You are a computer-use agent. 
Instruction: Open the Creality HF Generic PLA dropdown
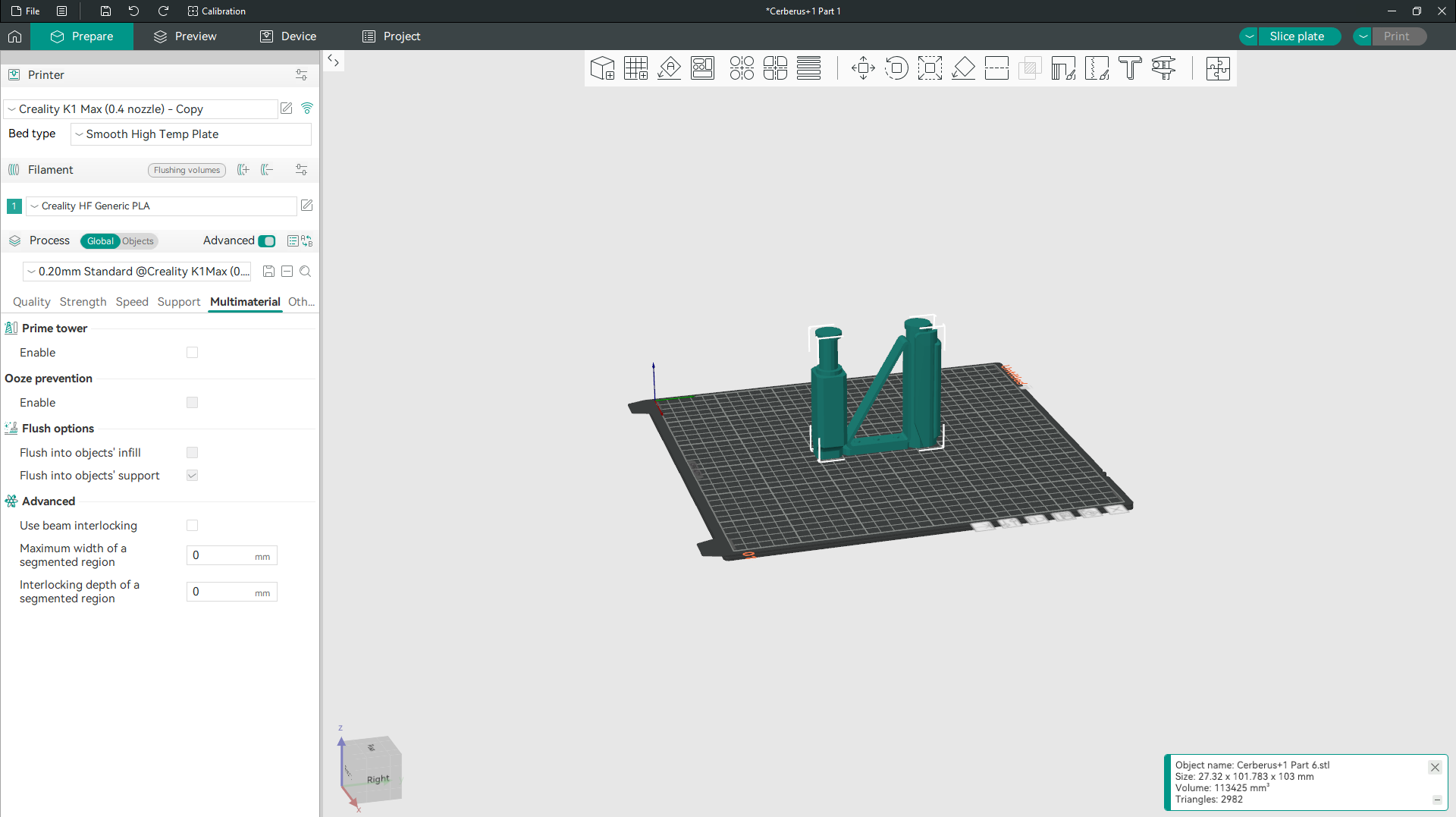(161, 206)
